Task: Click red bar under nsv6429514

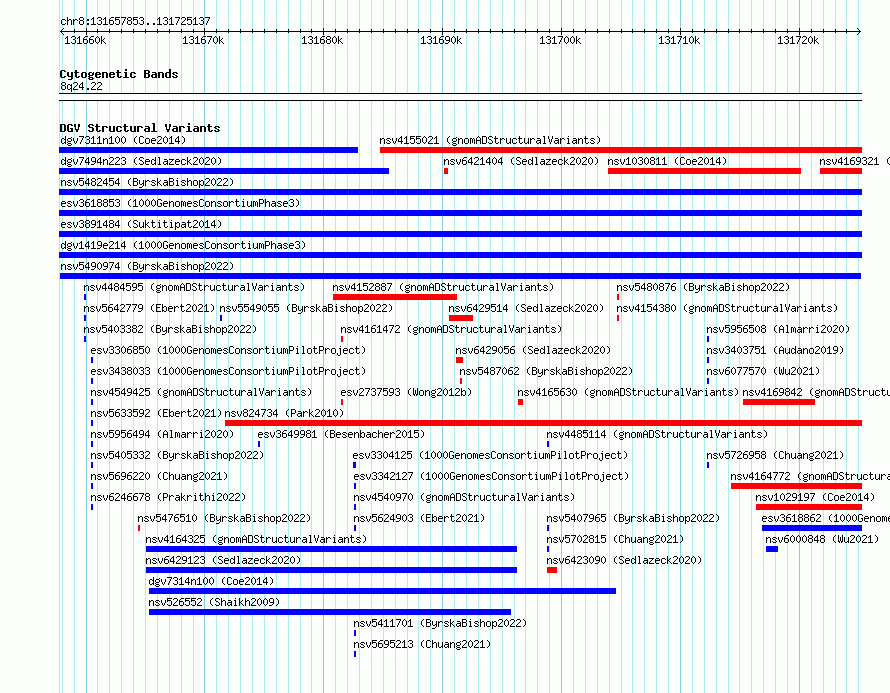Action: tap(461, 318)
